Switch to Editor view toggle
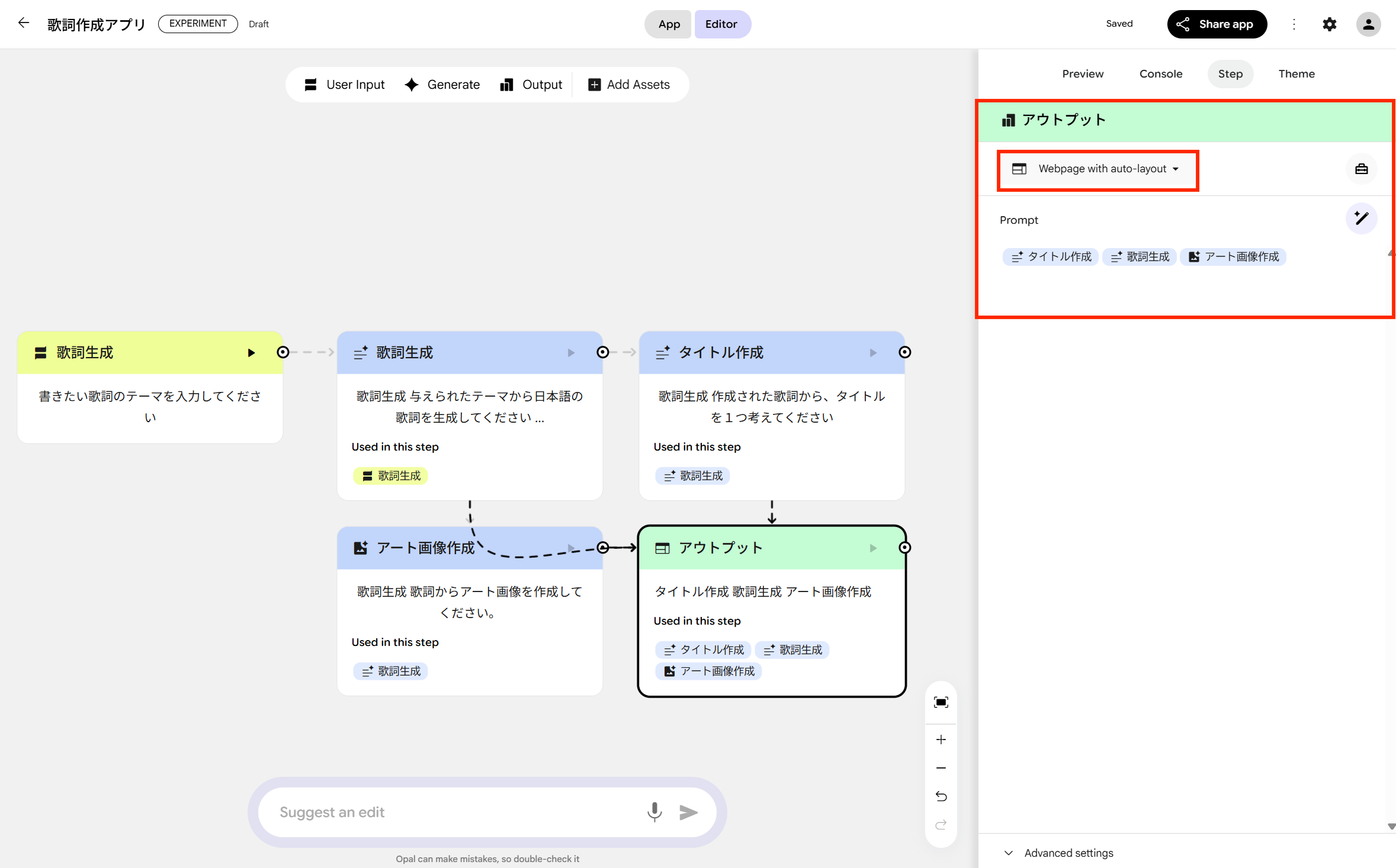The image size is (1396, 868). point(721,24)
